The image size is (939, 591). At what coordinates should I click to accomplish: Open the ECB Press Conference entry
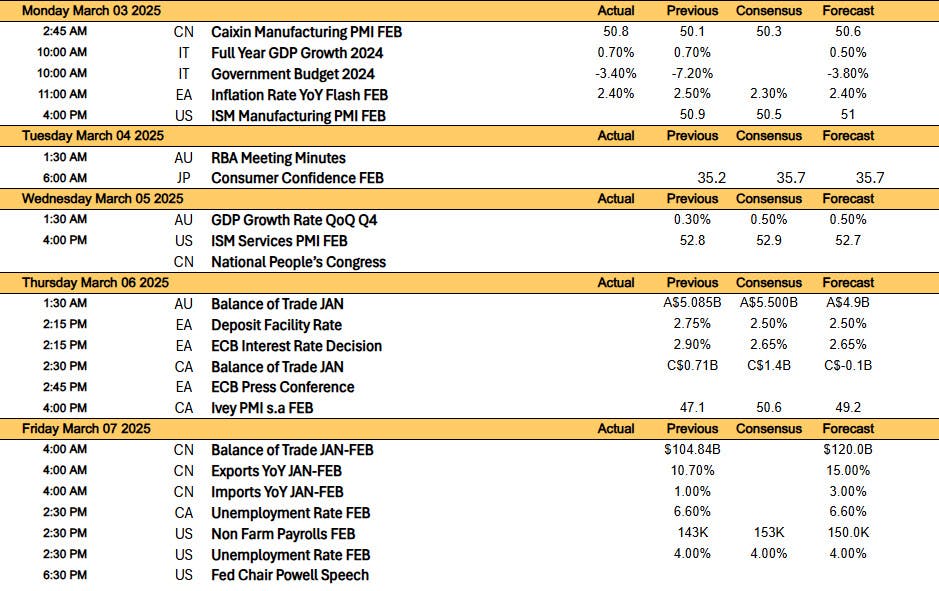click(283, 387)
